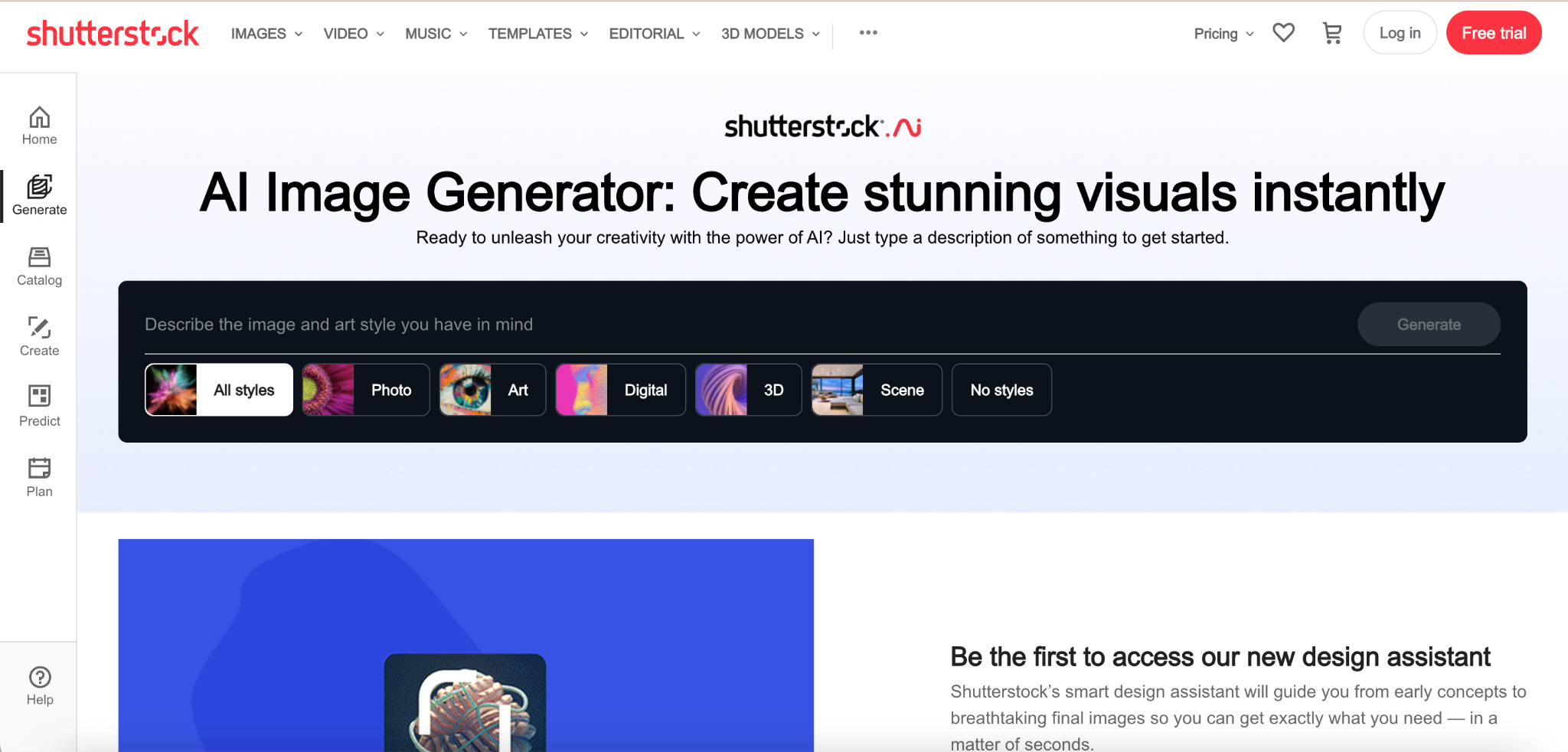Open the Catalog sidebar icon

pyautogui.click(x=39, y=266)
